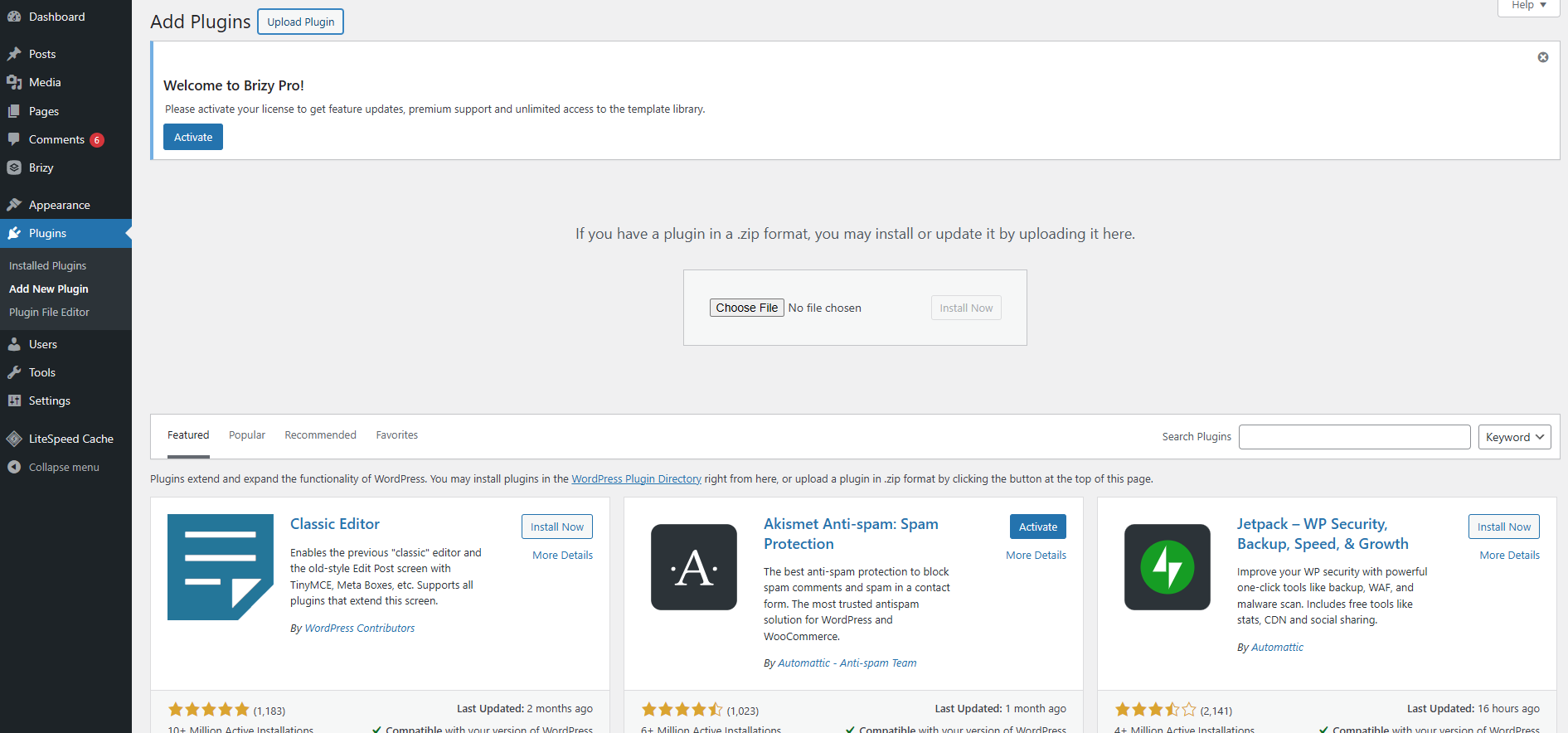Dismiss the Brizy Pro welcome notice
The width and height of the screenshot is (1568, 733).
1543,57
